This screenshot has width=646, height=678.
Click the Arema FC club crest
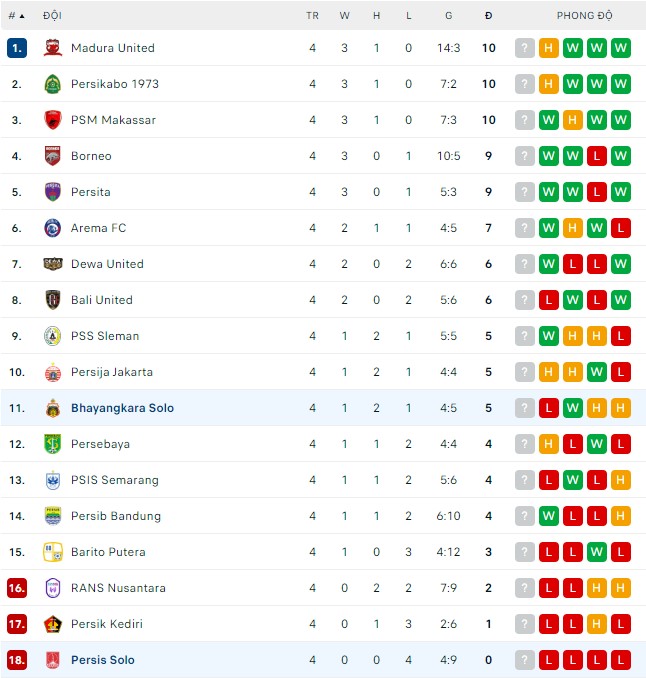click(x=53, y=228)
